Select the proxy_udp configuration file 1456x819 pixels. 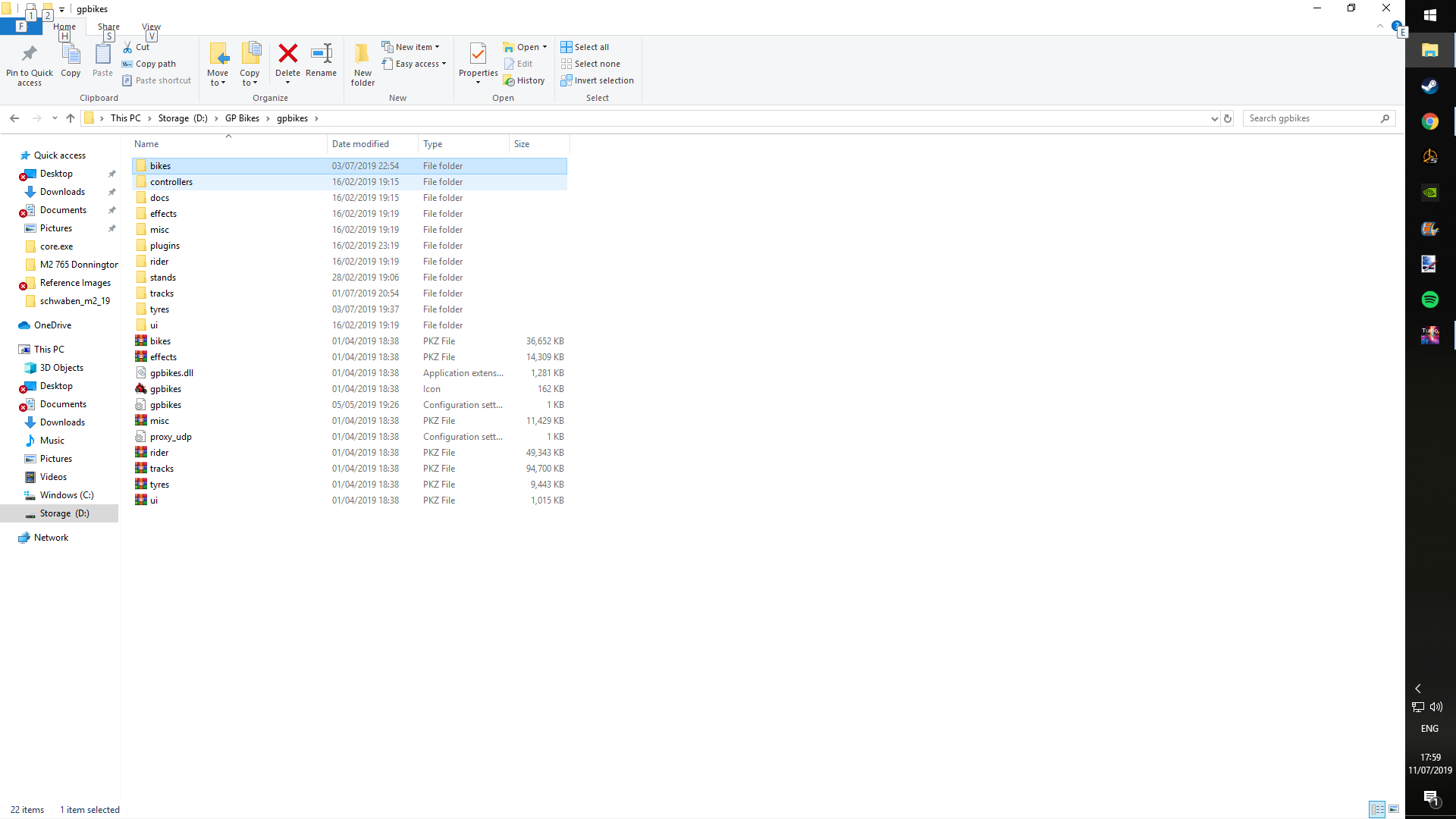click(x=350, y=437)
